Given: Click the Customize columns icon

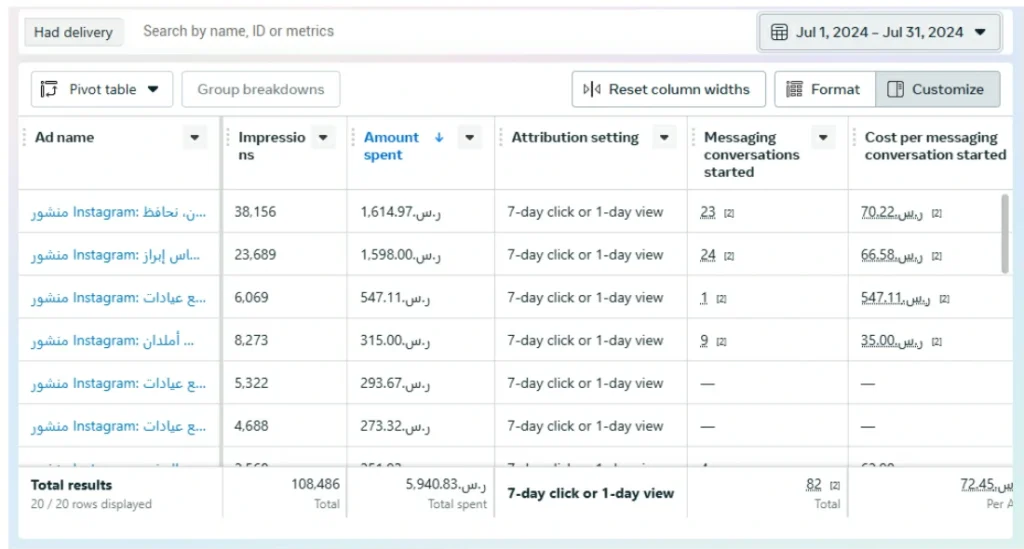Looking at the screenshot, I should 895,89.
